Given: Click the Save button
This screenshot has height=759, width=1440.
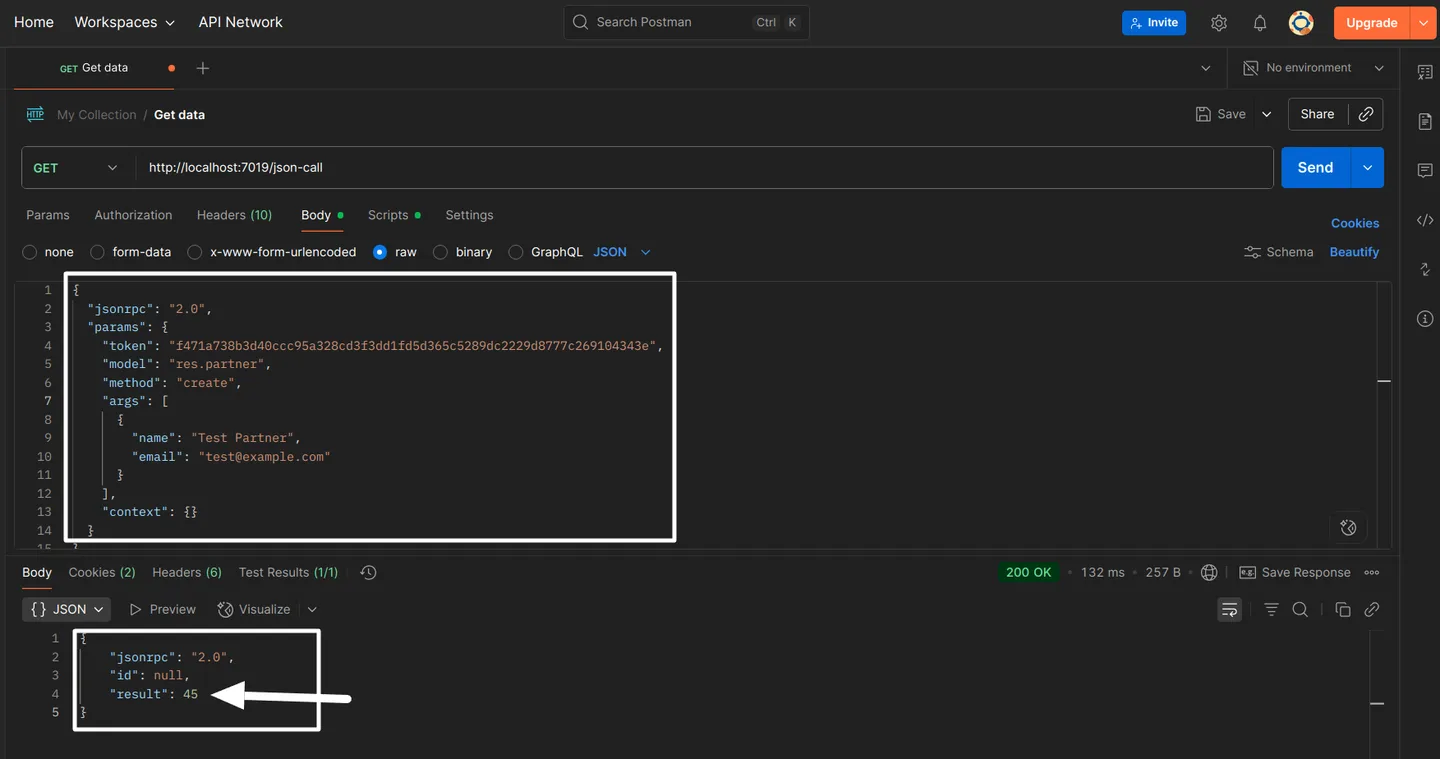Looking at the screenshot, I should pyautogui.click(x=1221, y=114).
